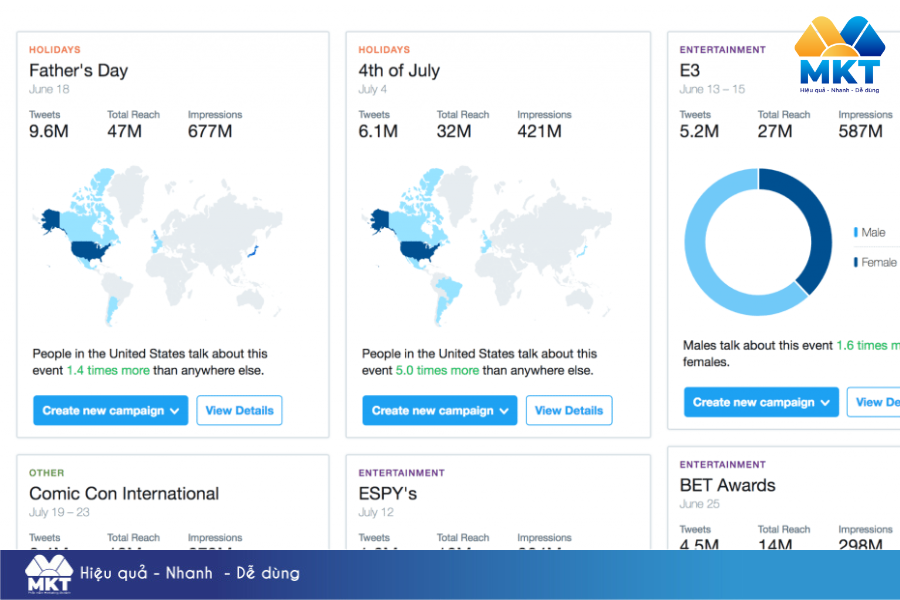Open the ESPY's event title

[x=388, y=493]
